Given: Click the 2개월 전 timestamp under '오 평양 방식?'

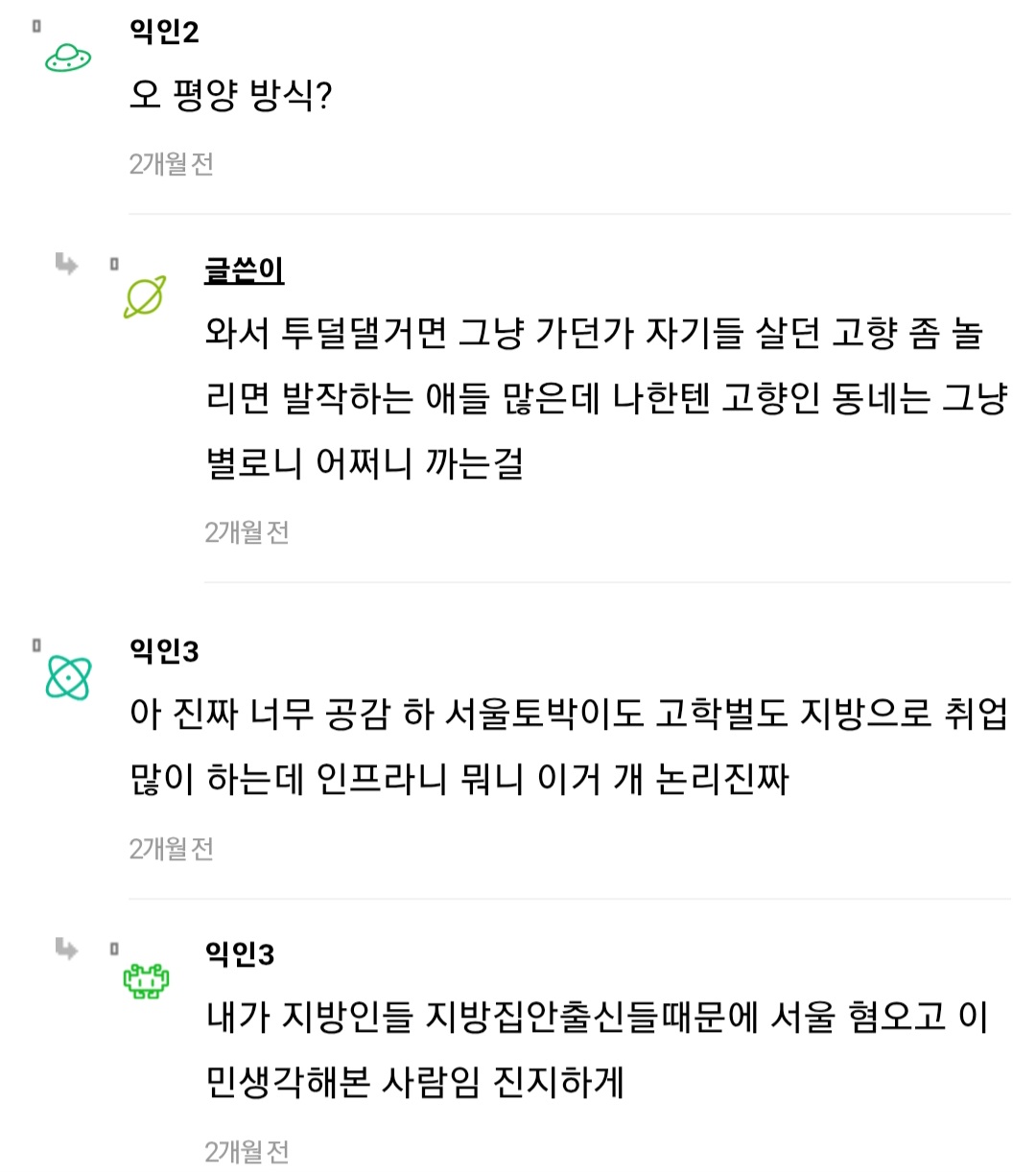Looking at the screenshot, I should pos(172,164).
